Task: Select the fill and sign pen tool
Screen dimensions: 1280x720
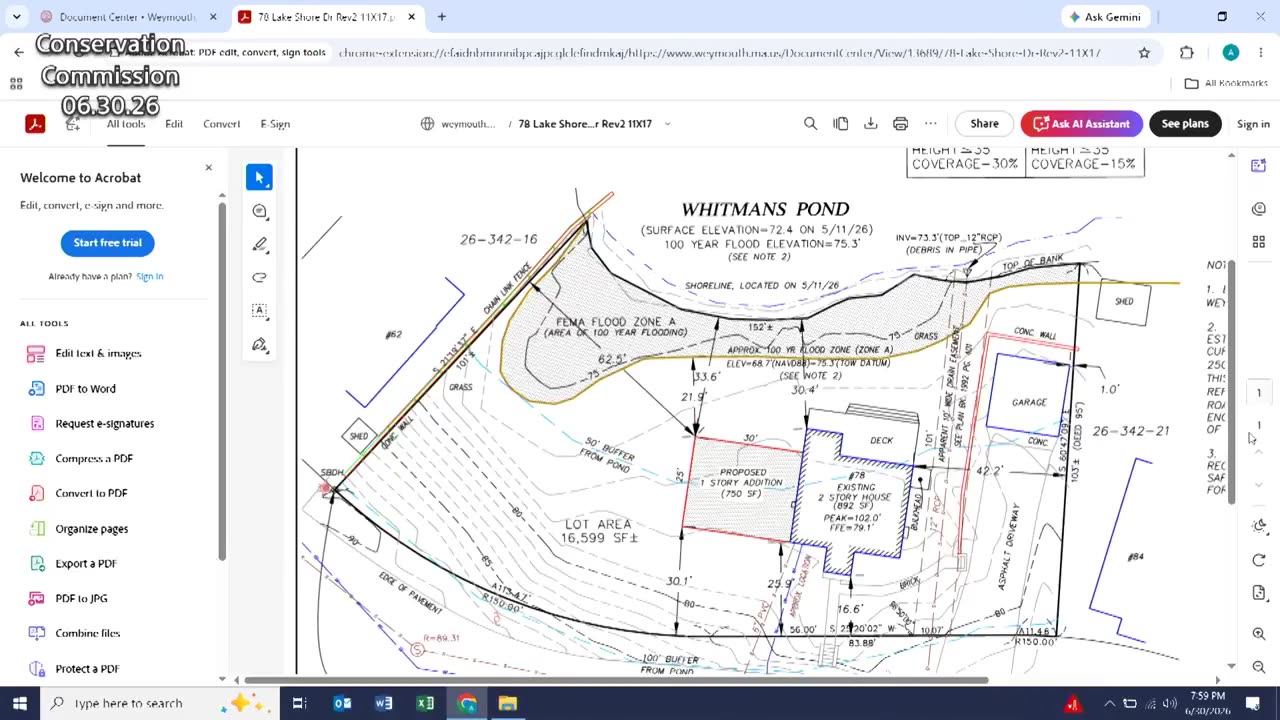Action: [x=260, y=344]
